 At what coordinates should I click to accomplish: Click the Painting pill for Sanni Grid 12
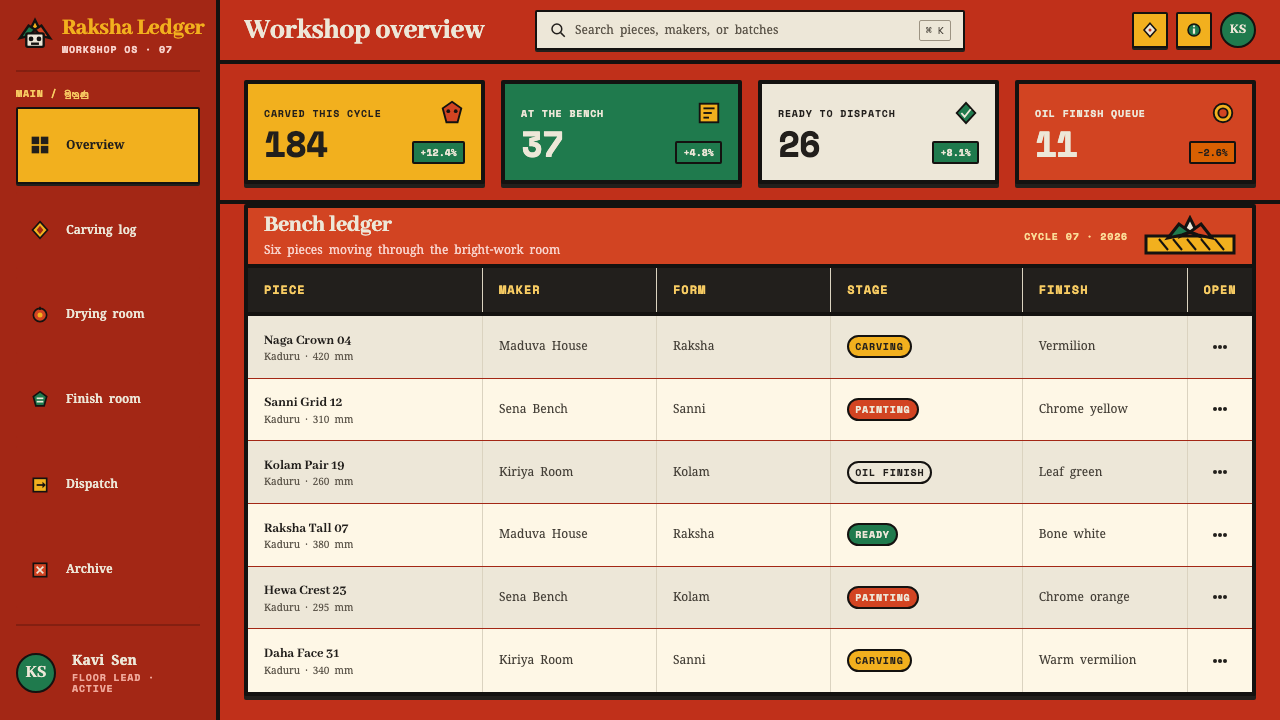tap(883, 409)
